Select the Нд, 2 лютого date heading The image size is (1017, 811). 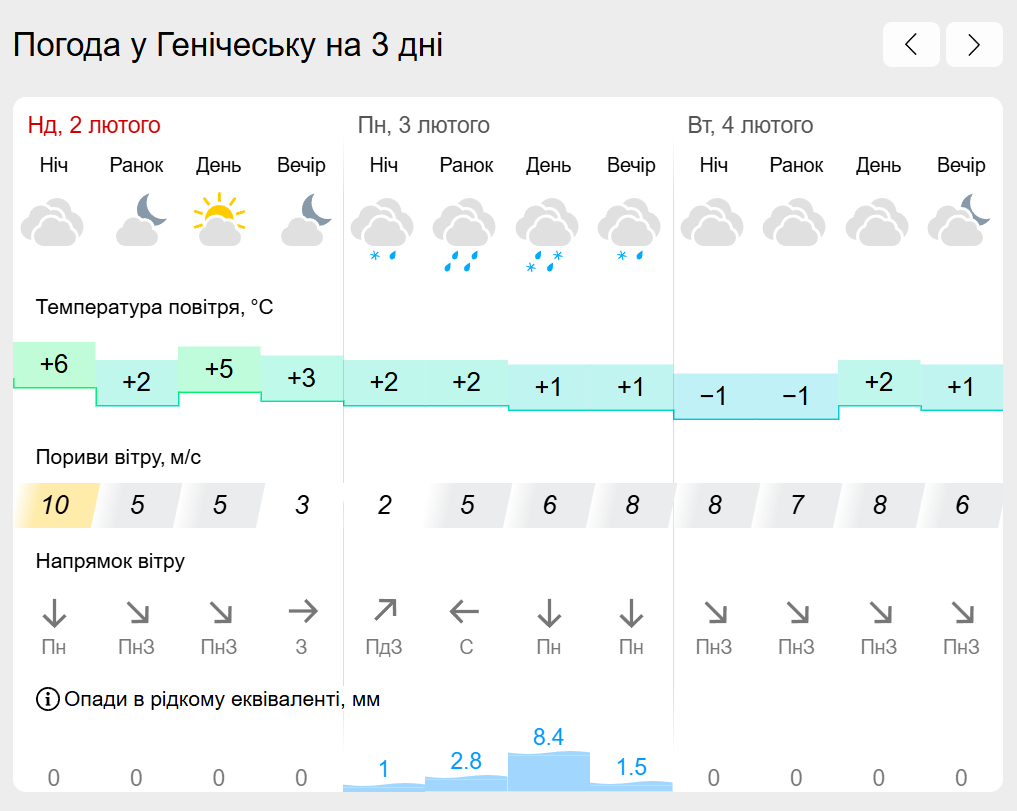[94, 125]
